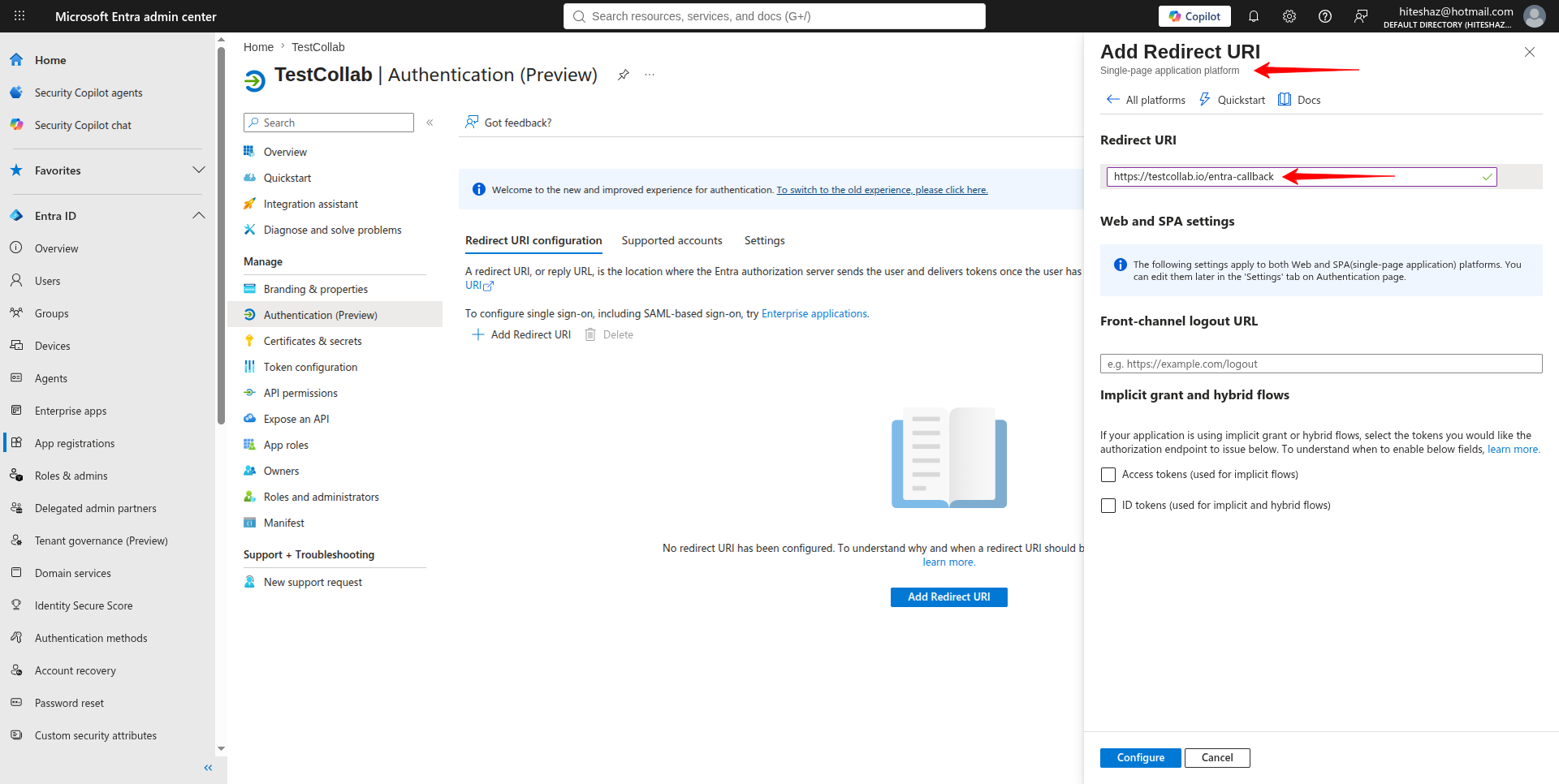Click the Home breadcrumb
This screenshot has height=784, width=1559.
tap(258, 47)
